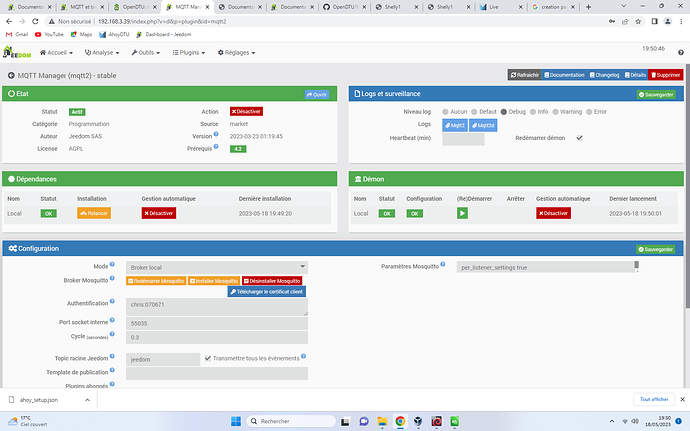Click the back arrow next to MQTT Manager title

point(11,76)
